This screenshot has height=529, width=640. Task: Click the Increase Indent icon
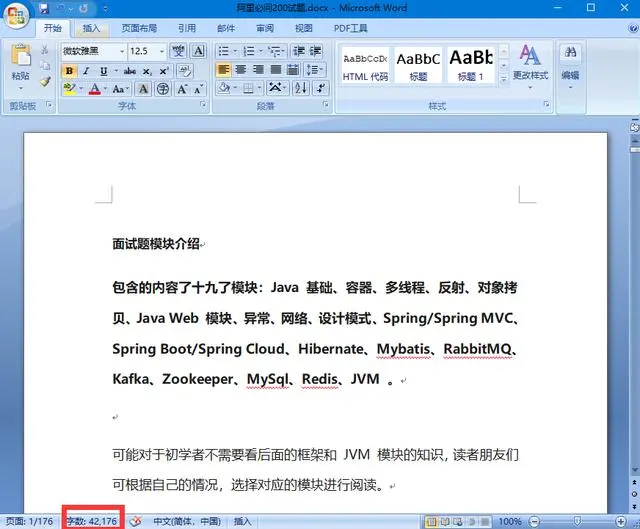pyautogui.click(x=315, y=51)
